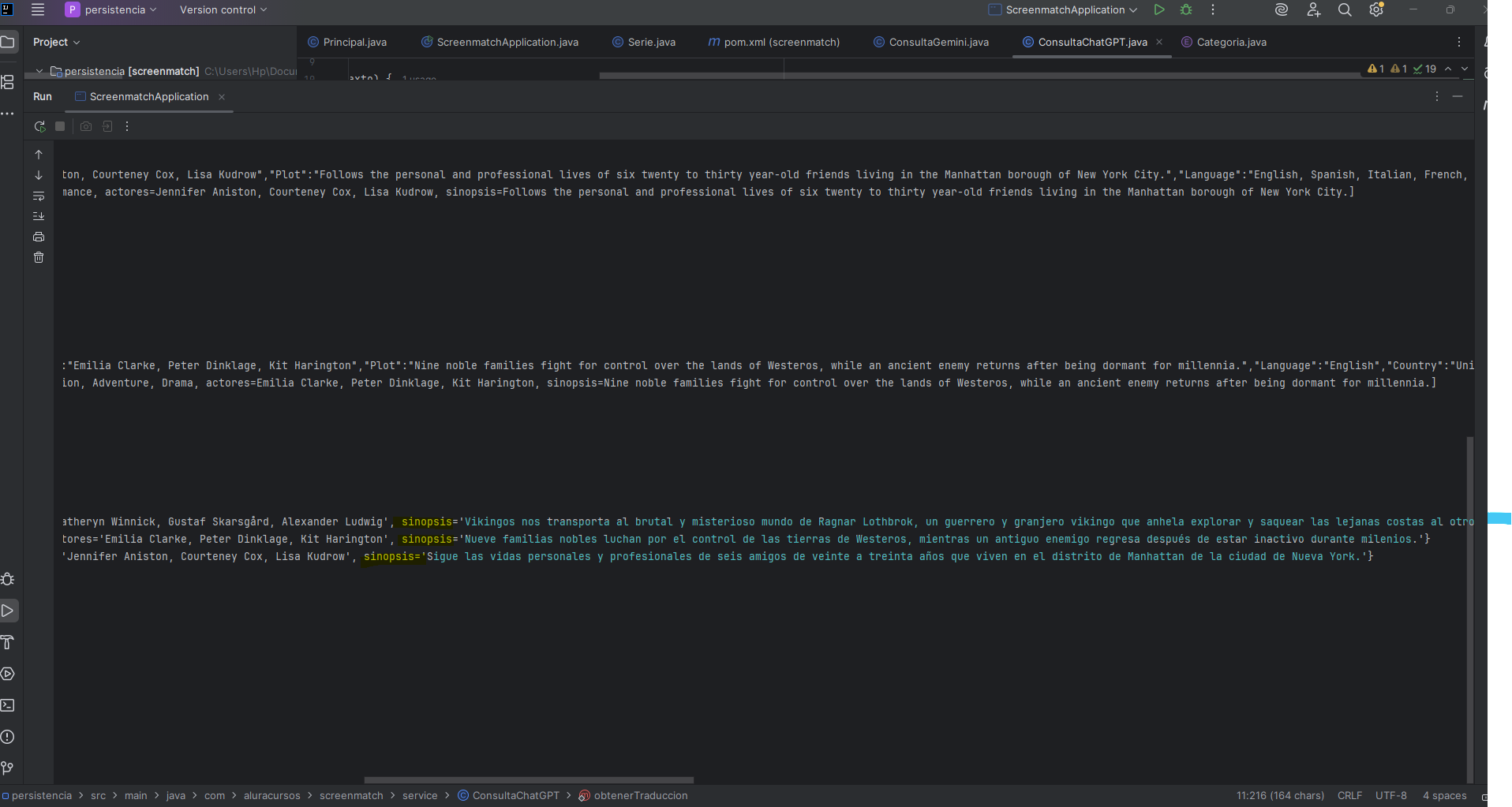
Task: Open Version control dropdown
Action: point(223,10)
